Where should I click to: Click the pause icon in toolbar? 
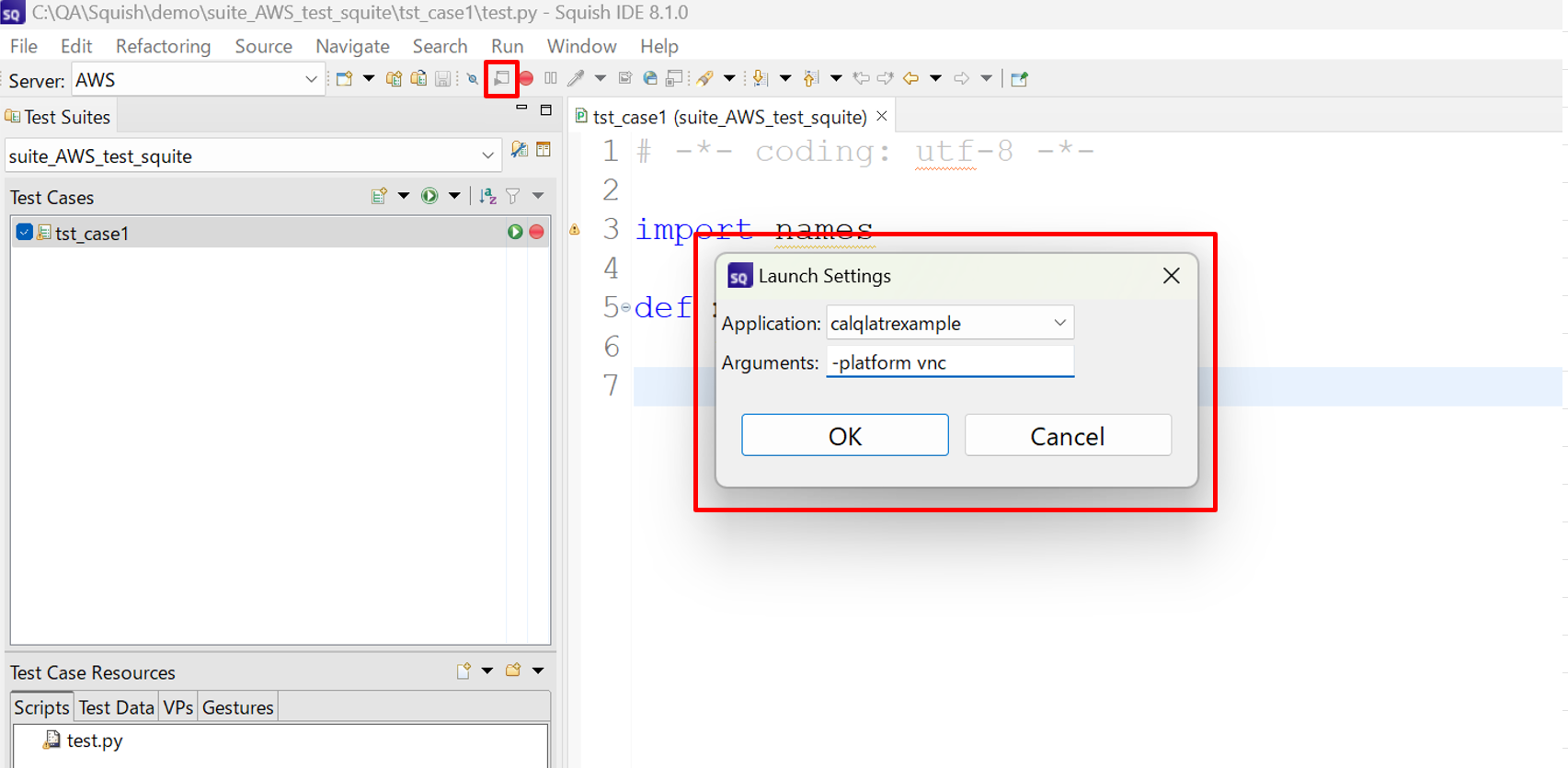551,79
